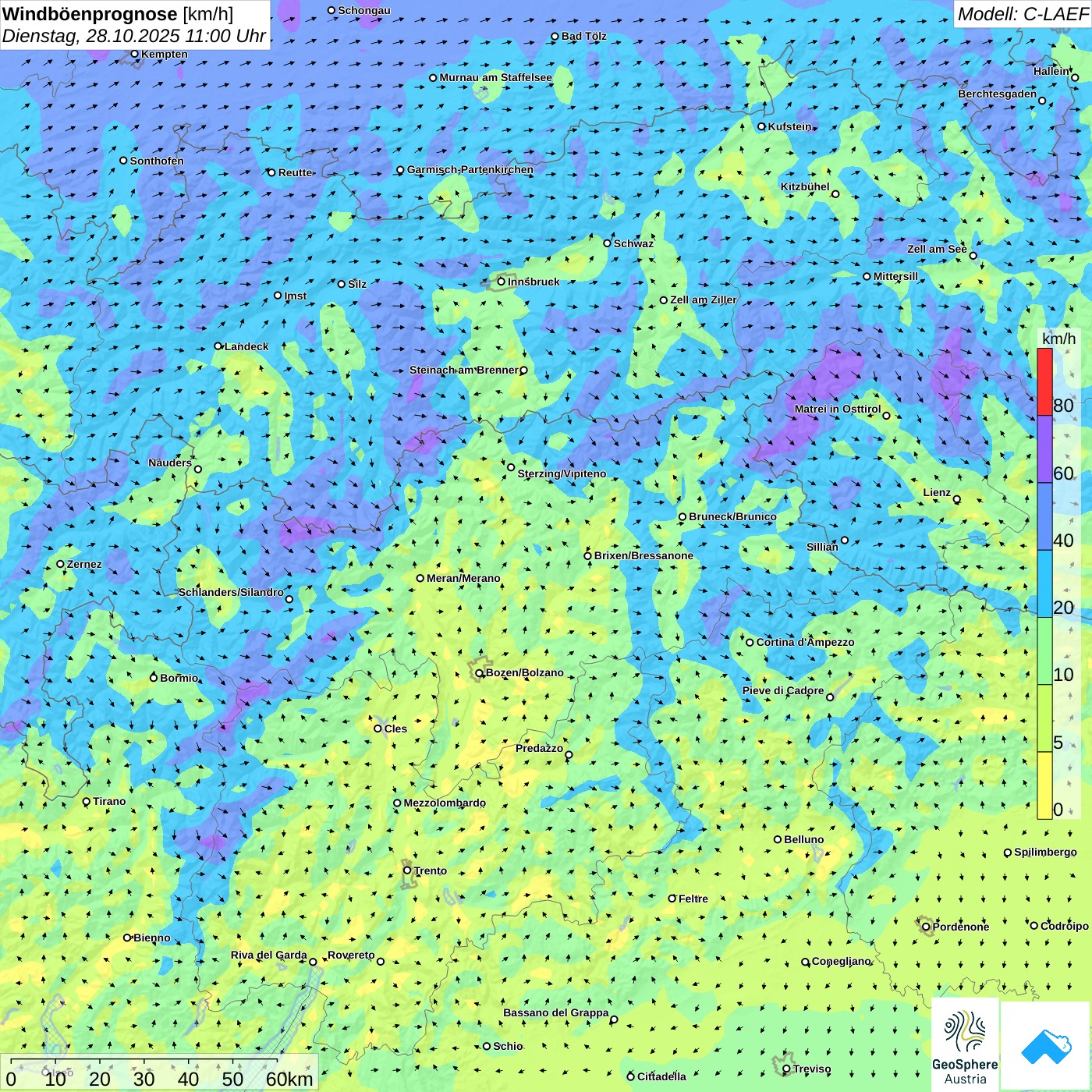This screenshot has width=1092, height=1092.
Task: Click the Modell: C-LAEF label
Action: (1023, 14)
